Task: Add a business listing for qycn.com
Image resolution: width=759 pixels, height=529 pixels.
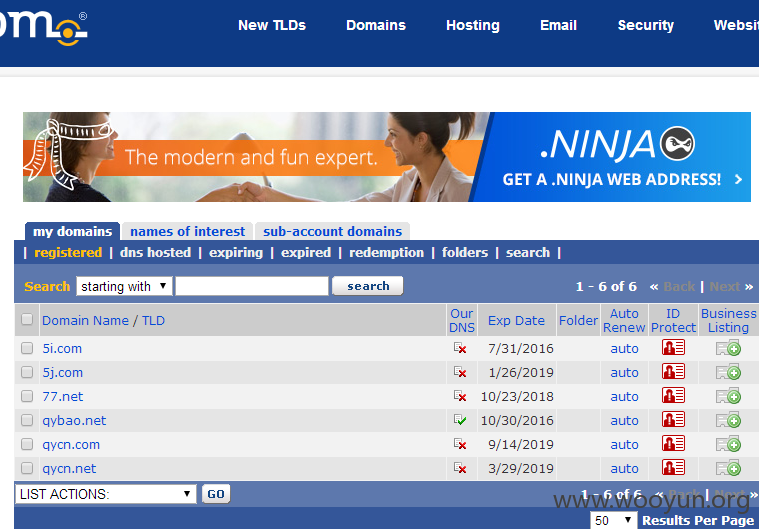Action: (x=729, y=444)
